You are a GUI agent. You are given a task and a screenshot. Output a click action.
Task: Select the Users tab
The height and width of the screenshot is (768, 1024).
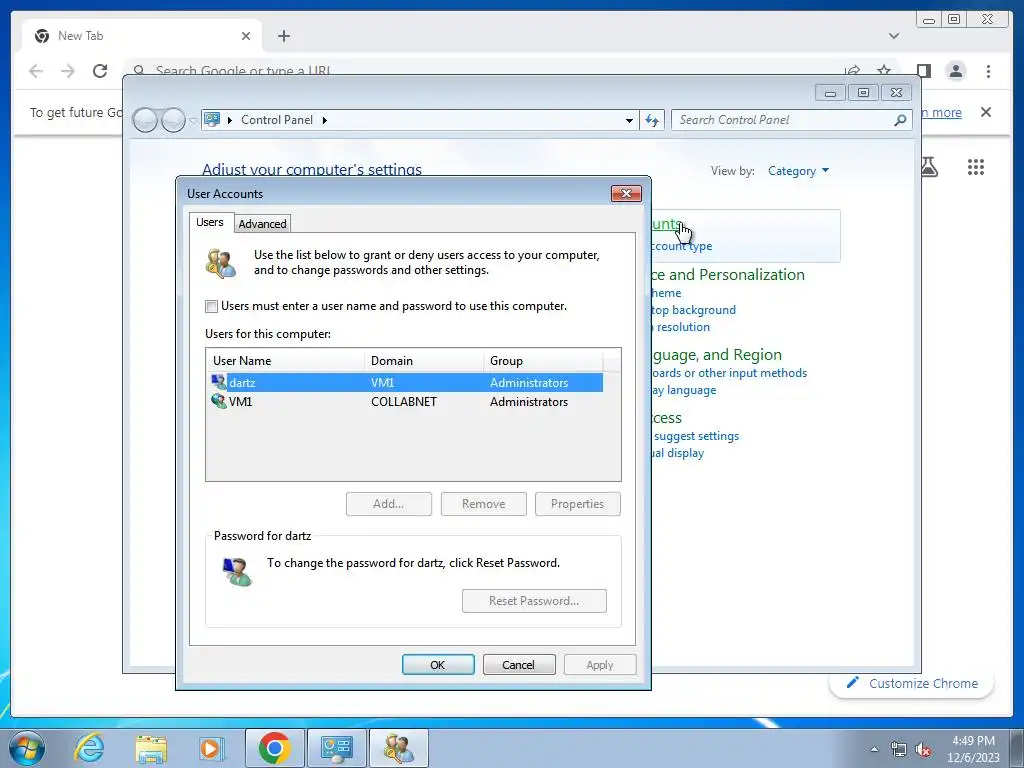(x=210, y=222)
